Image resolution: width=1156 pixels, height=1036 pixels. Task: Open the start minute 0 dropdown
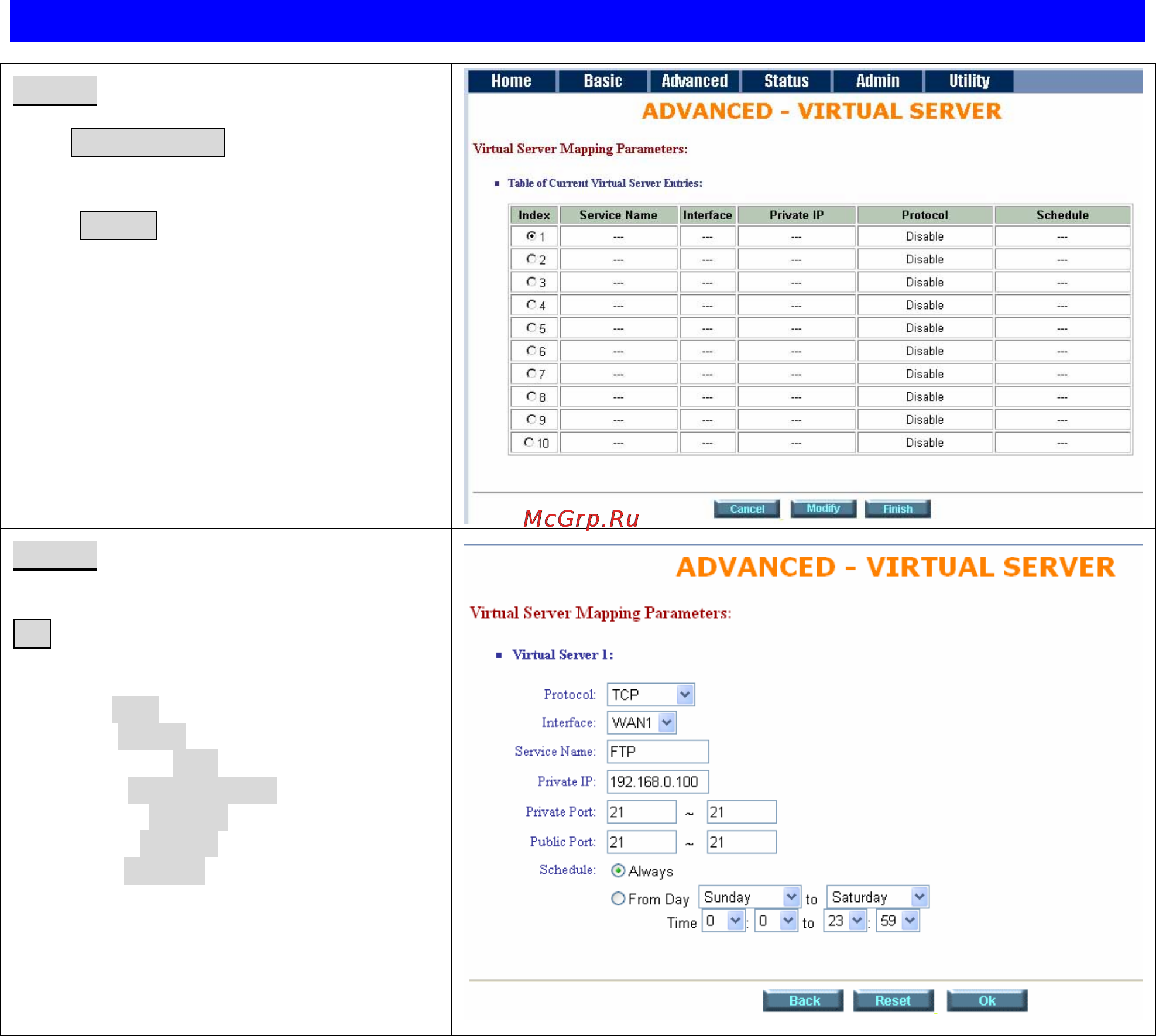pos(776,921)
